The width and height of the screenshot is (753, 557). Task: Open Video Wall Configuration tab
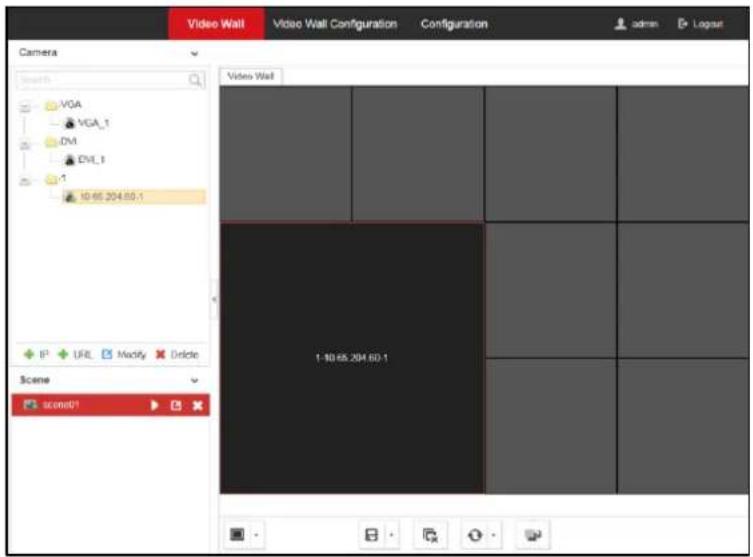coord(335,24)
